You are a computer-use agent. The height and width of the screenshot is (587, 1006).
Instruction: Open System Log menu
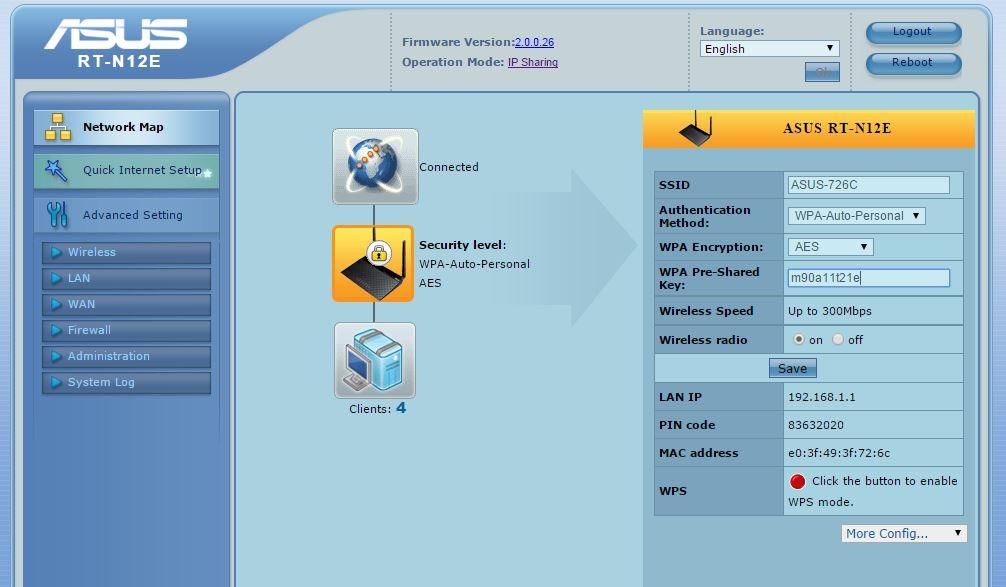pyautogui.click(x=126, y=382)
